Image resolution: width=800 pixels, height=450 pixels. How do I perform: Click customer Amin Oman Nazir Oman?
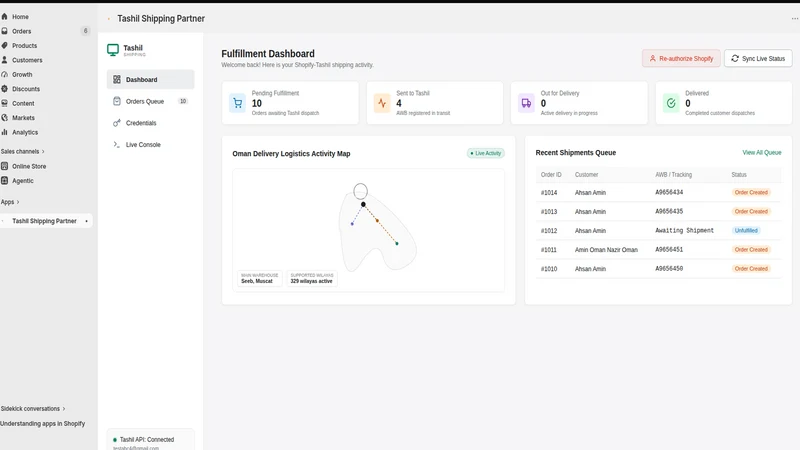606,250
